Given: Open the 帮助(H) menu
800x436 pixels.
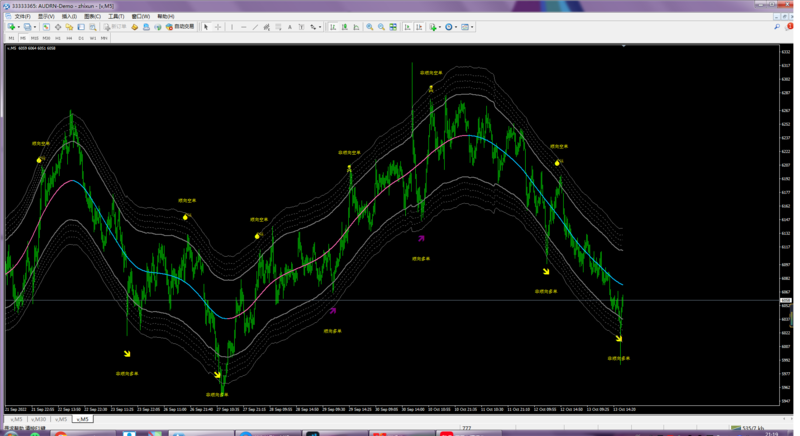Looking at the screenshot, I should coord(165,16).
